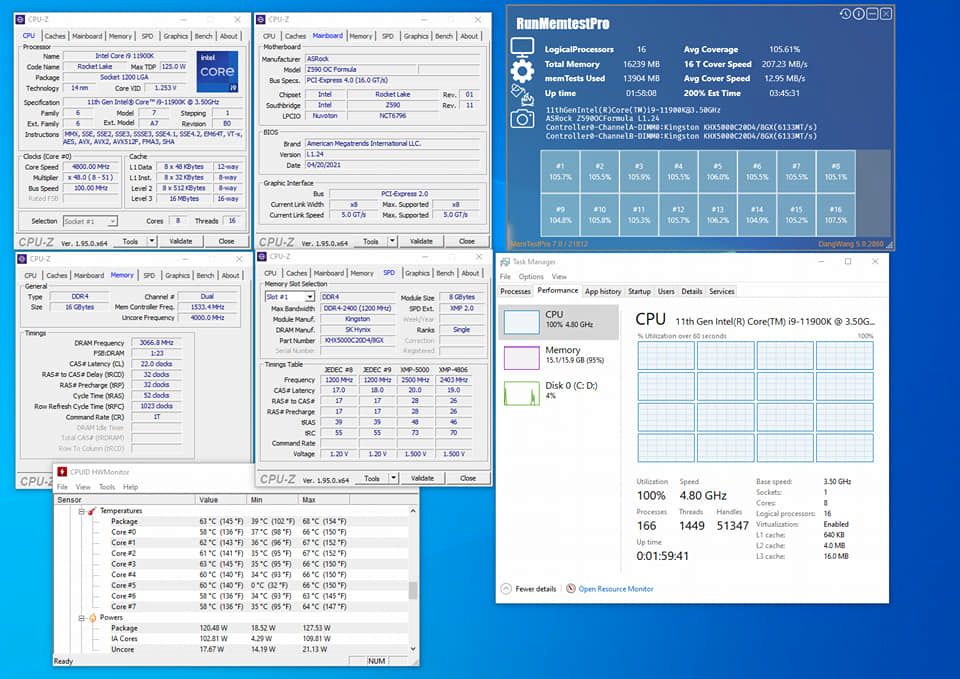
Task: Open the Socket #1 Selection dropdown in CPU-Z
Action: pos(113,221)
